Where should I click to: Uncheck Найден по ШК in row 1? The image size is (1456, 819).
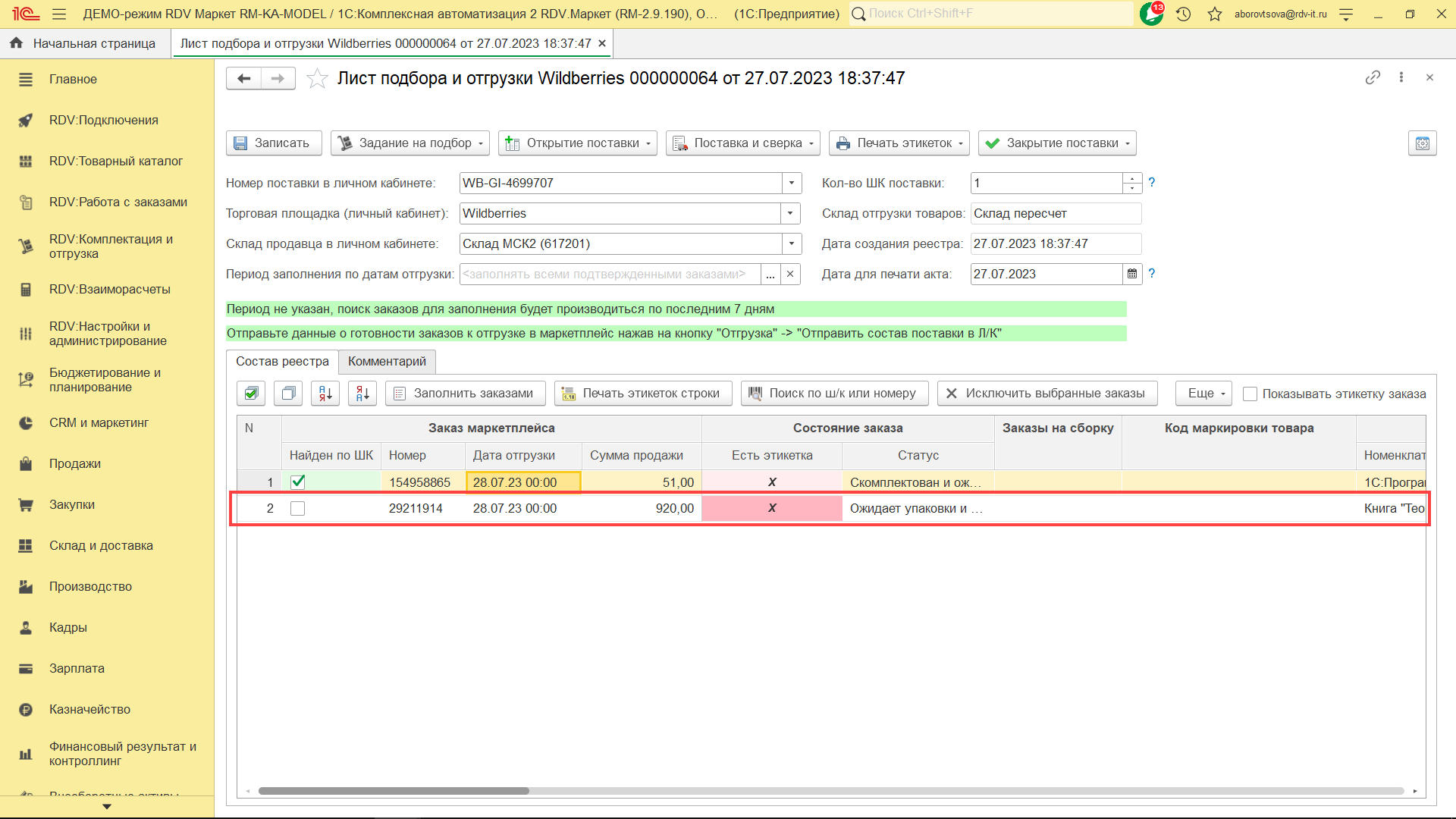click(298, 482)
